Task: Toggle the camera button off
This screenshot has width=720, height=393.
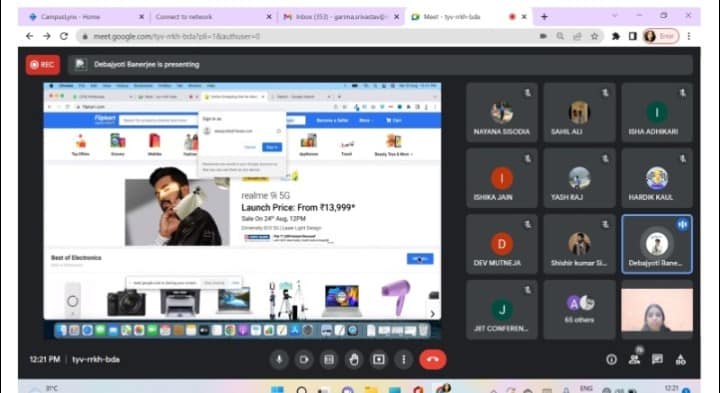Action: tap(304, 359)
